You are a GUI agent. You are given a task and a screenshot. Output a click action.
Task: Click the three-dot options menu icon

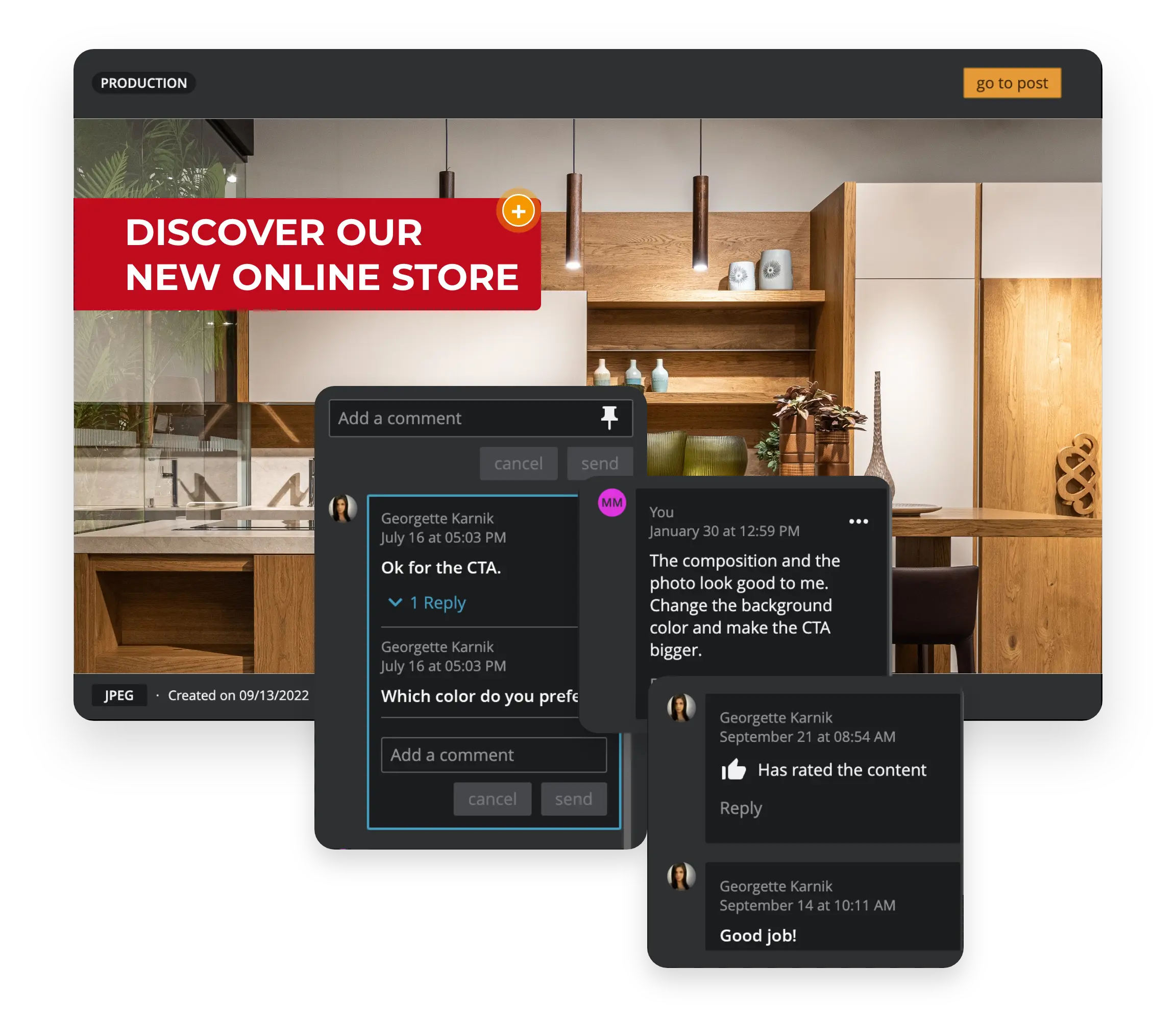(x=858, y=520)
